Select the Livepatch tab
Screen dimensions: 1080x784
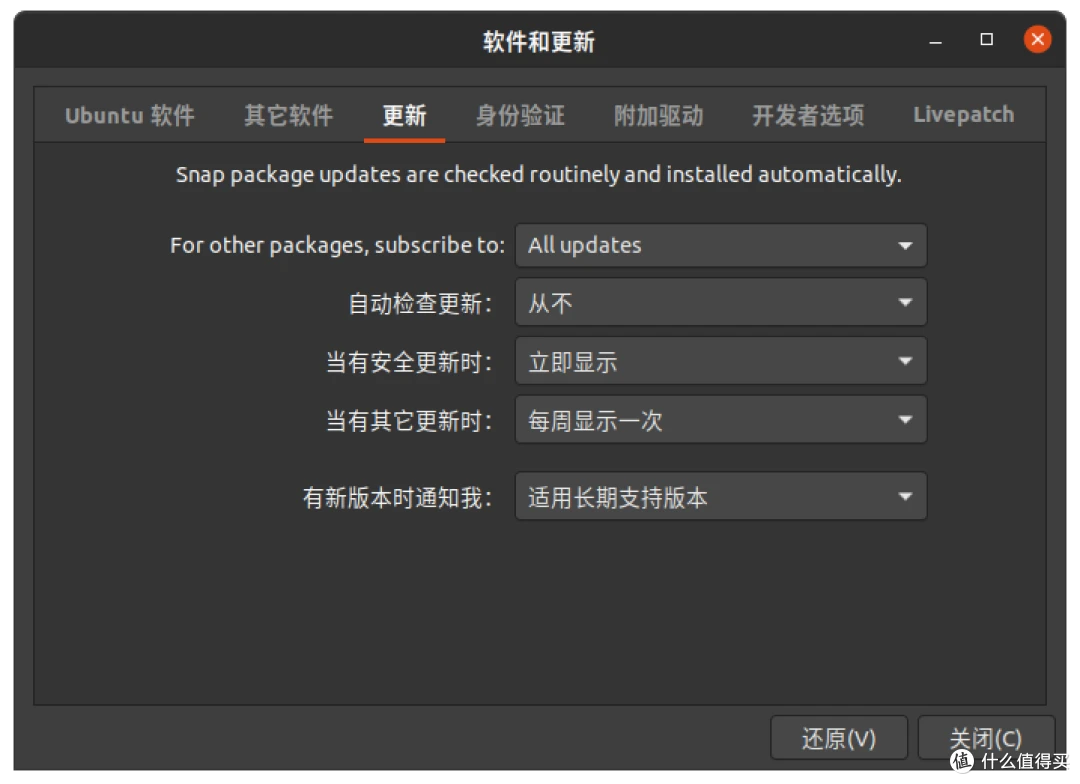point(962,114)
